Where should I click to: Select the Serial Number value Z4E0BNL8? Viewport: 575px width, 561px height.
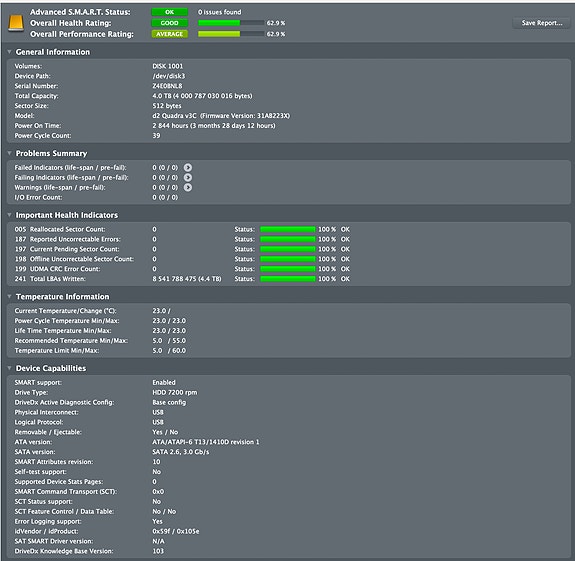point(167,86)
